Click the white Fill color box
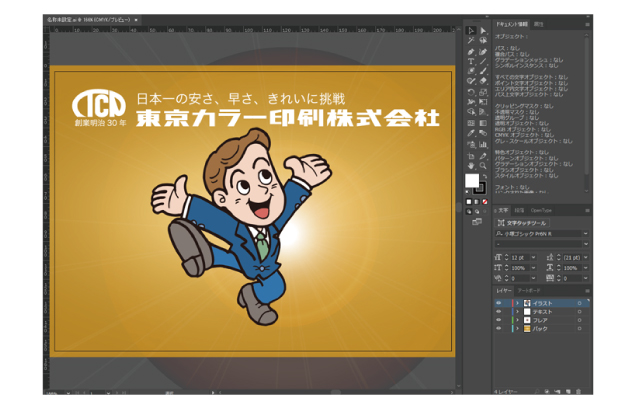 (472, 181)
